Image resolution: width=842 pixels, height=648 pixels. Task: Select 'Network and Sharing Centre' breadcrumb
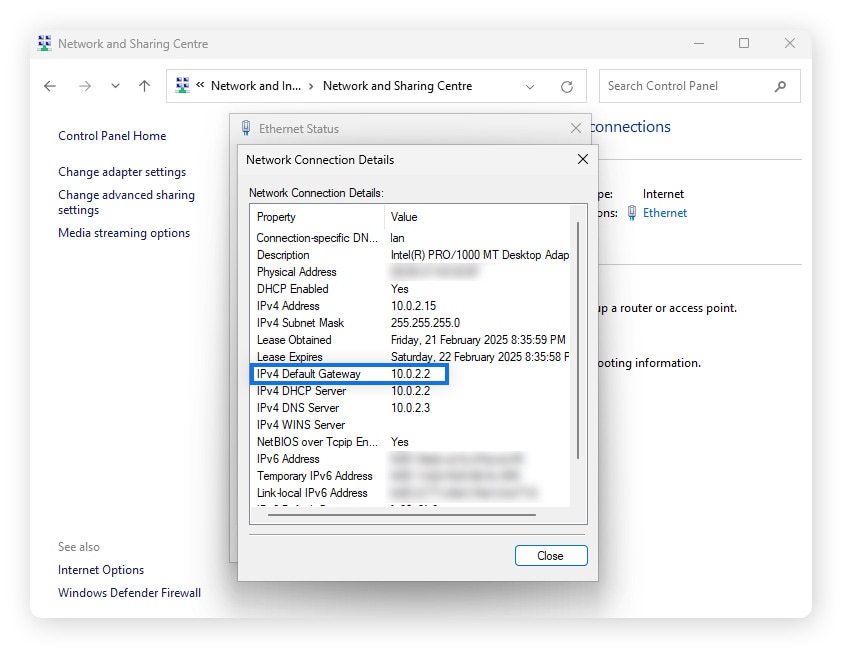pyautogui.click(x=397, y=86)
